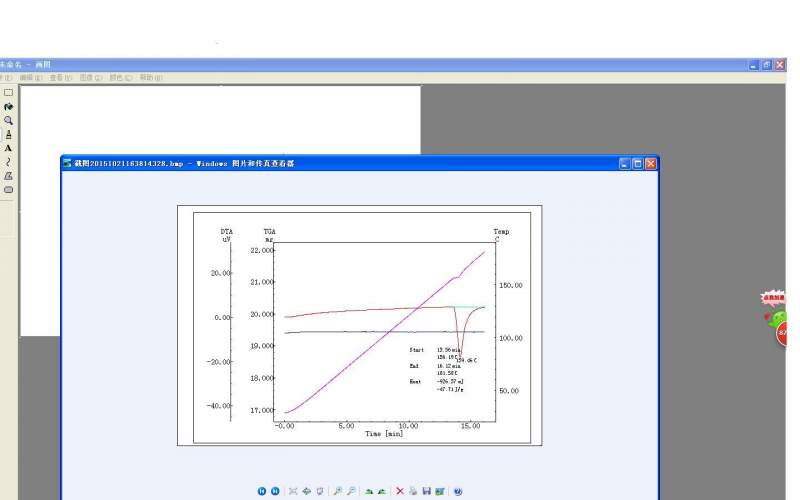Open the 编辑(E) menu in Paint

click(31, 78)
